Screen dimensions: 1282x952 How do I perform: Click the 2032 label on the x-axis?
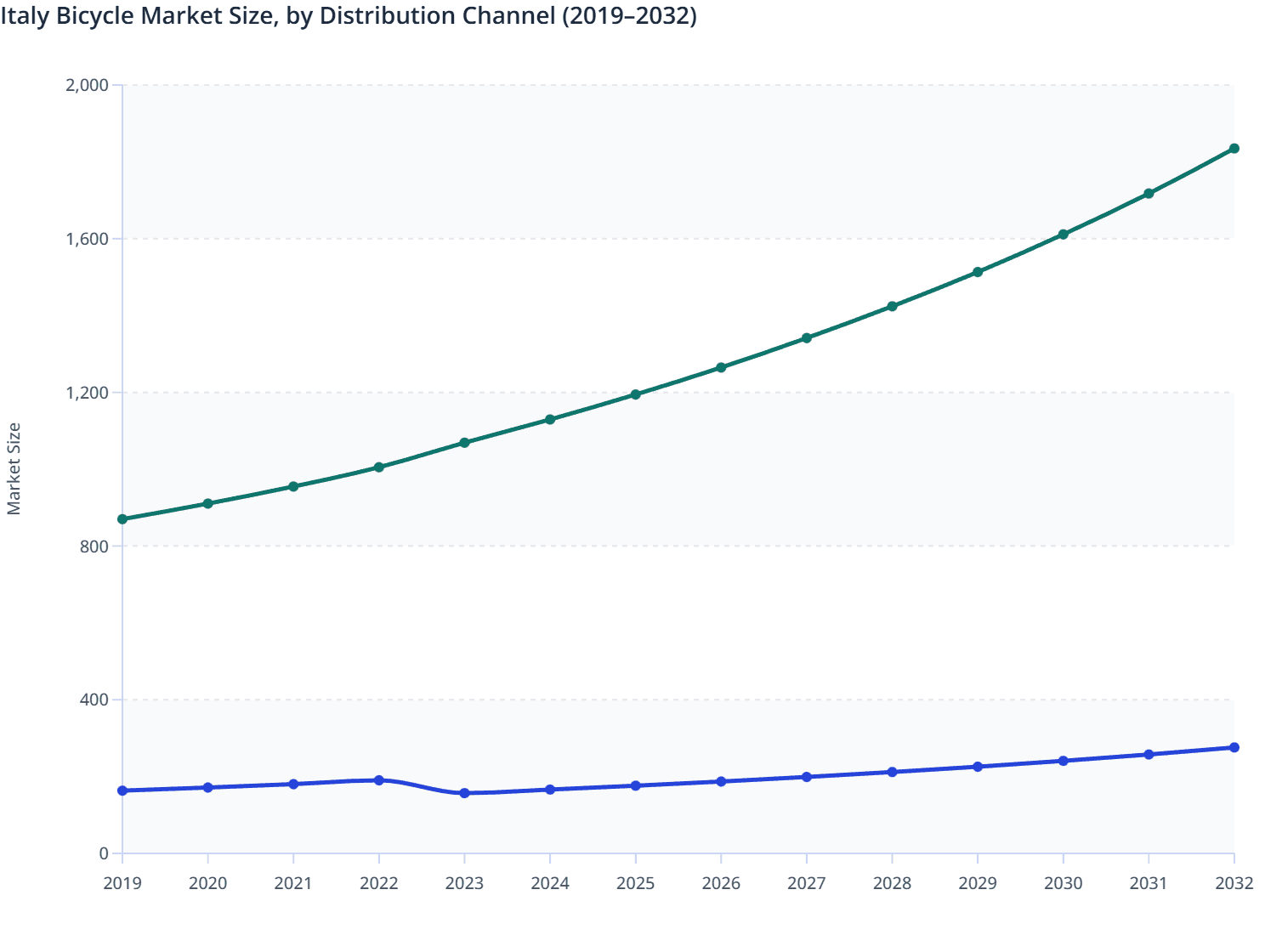pos(1233,884)
